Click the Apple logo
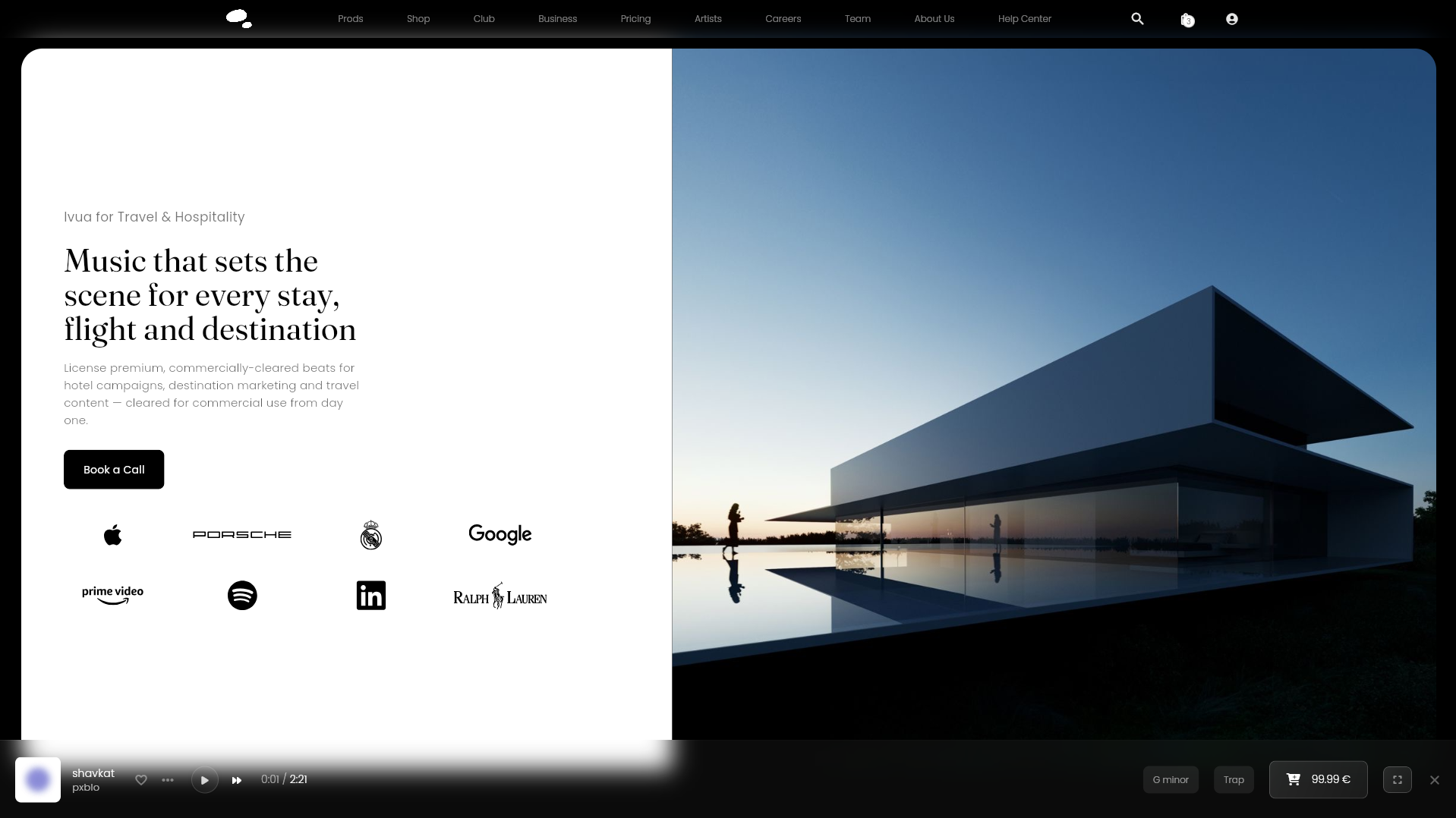 (x=112, y=535)
